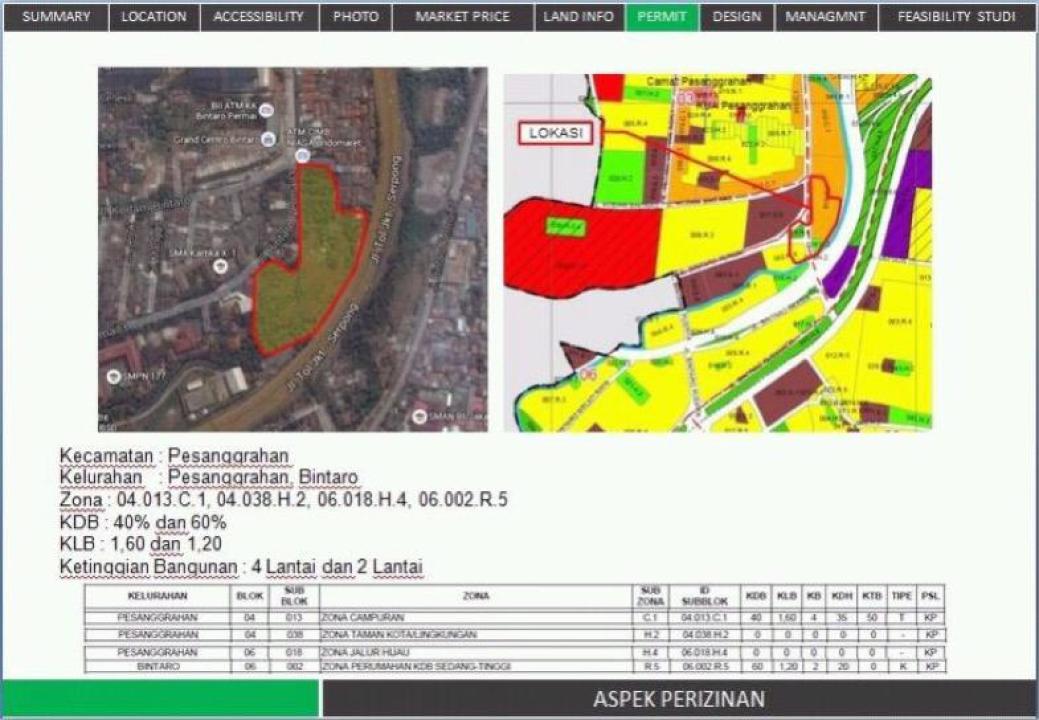
Task: Click the SMAN school marker at bottom right
Action: 420,415
